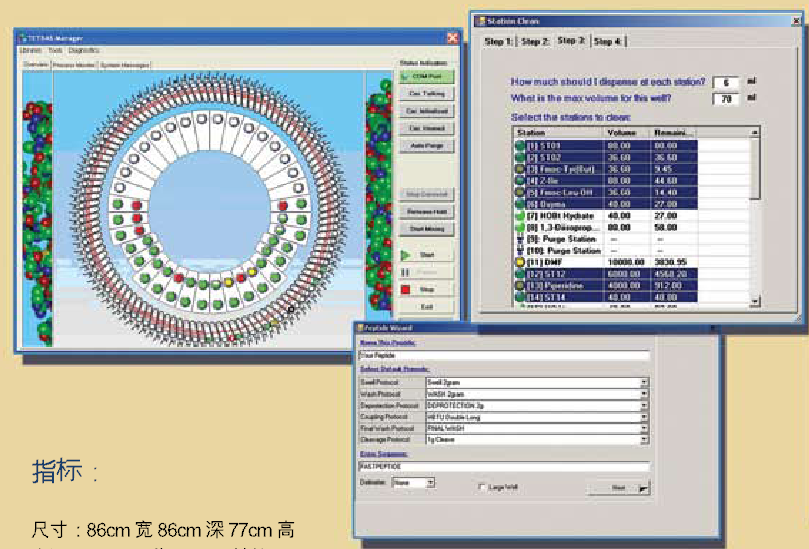Click the icon of [4] station row
The width and height of the screenshot is (809, 549).
click(x=520, y=181)
